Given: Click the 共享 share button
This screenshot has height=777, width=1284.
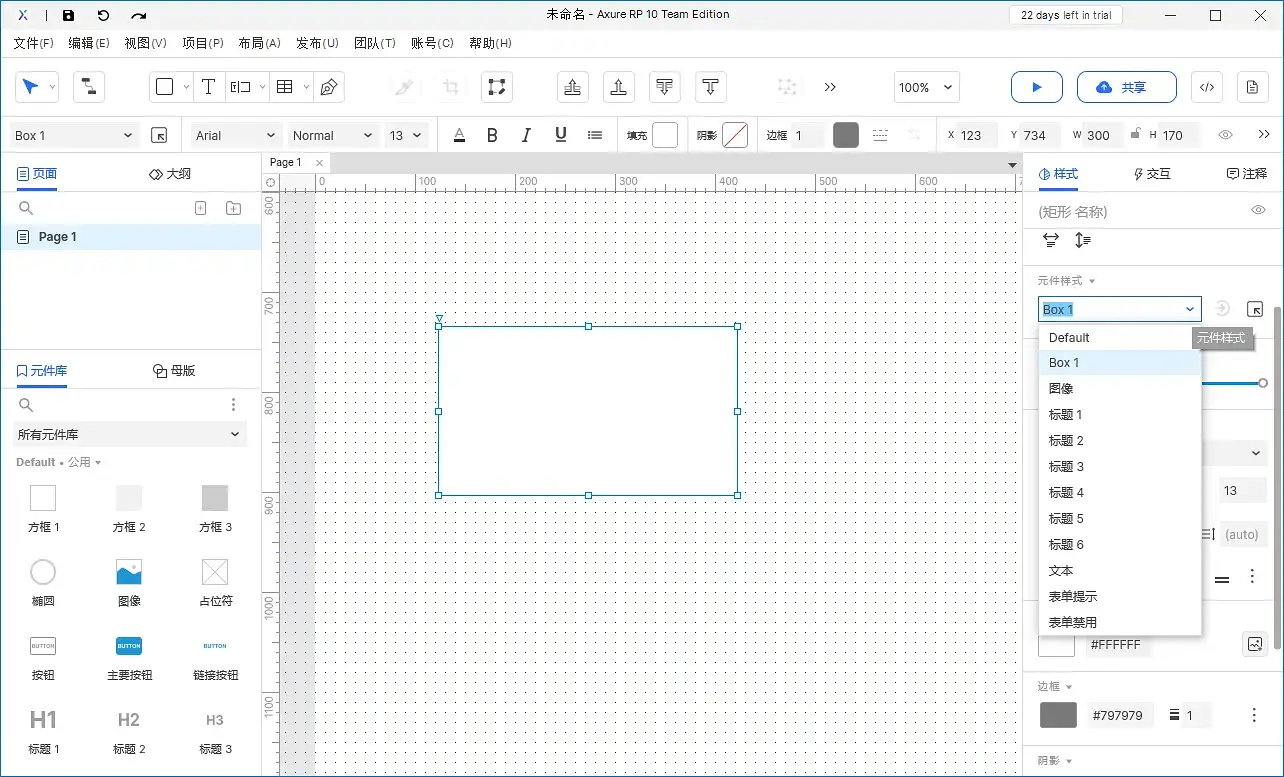Looking at the screenshot, I should click(x=1126, y=87).
